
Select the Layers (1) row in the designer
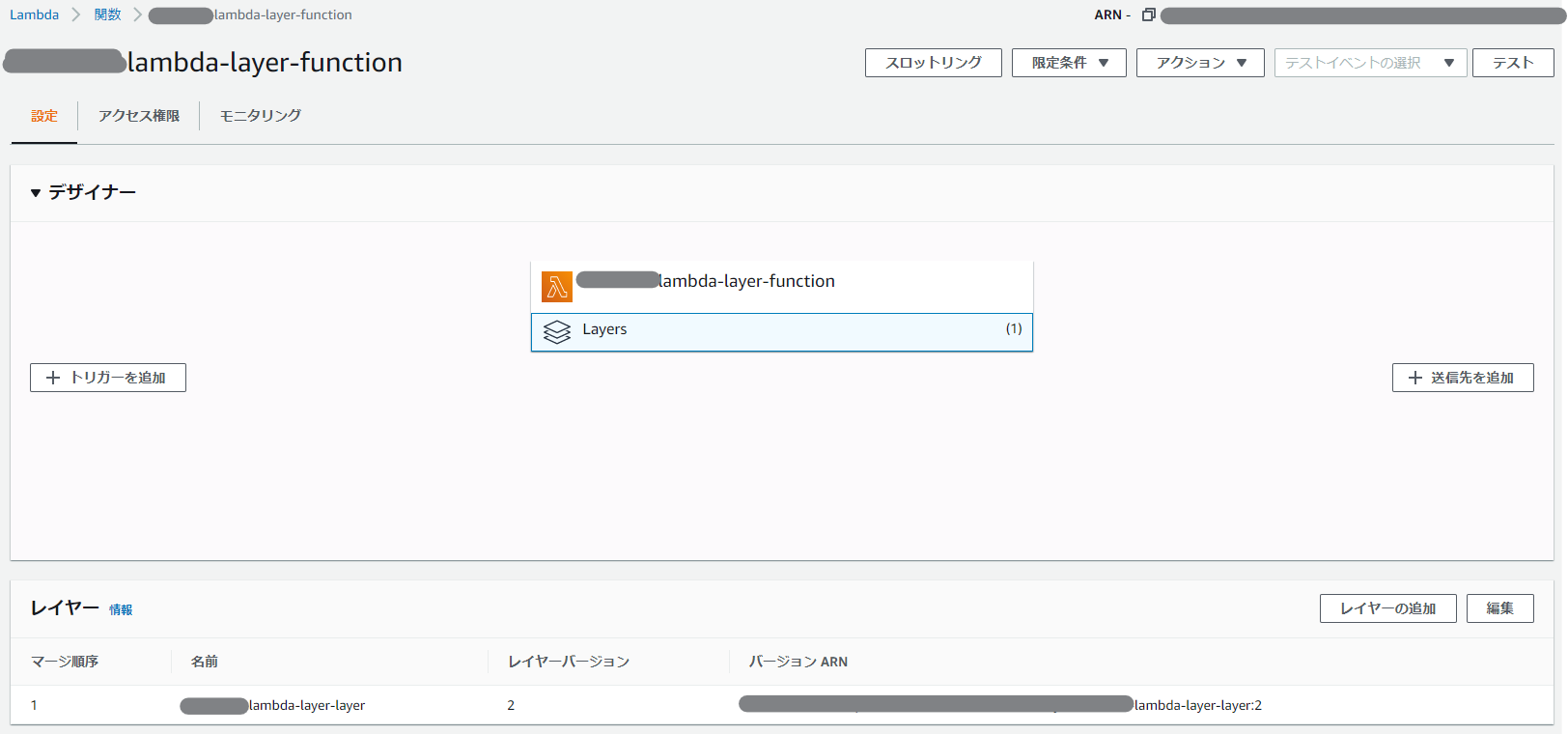tap(782, 331)
